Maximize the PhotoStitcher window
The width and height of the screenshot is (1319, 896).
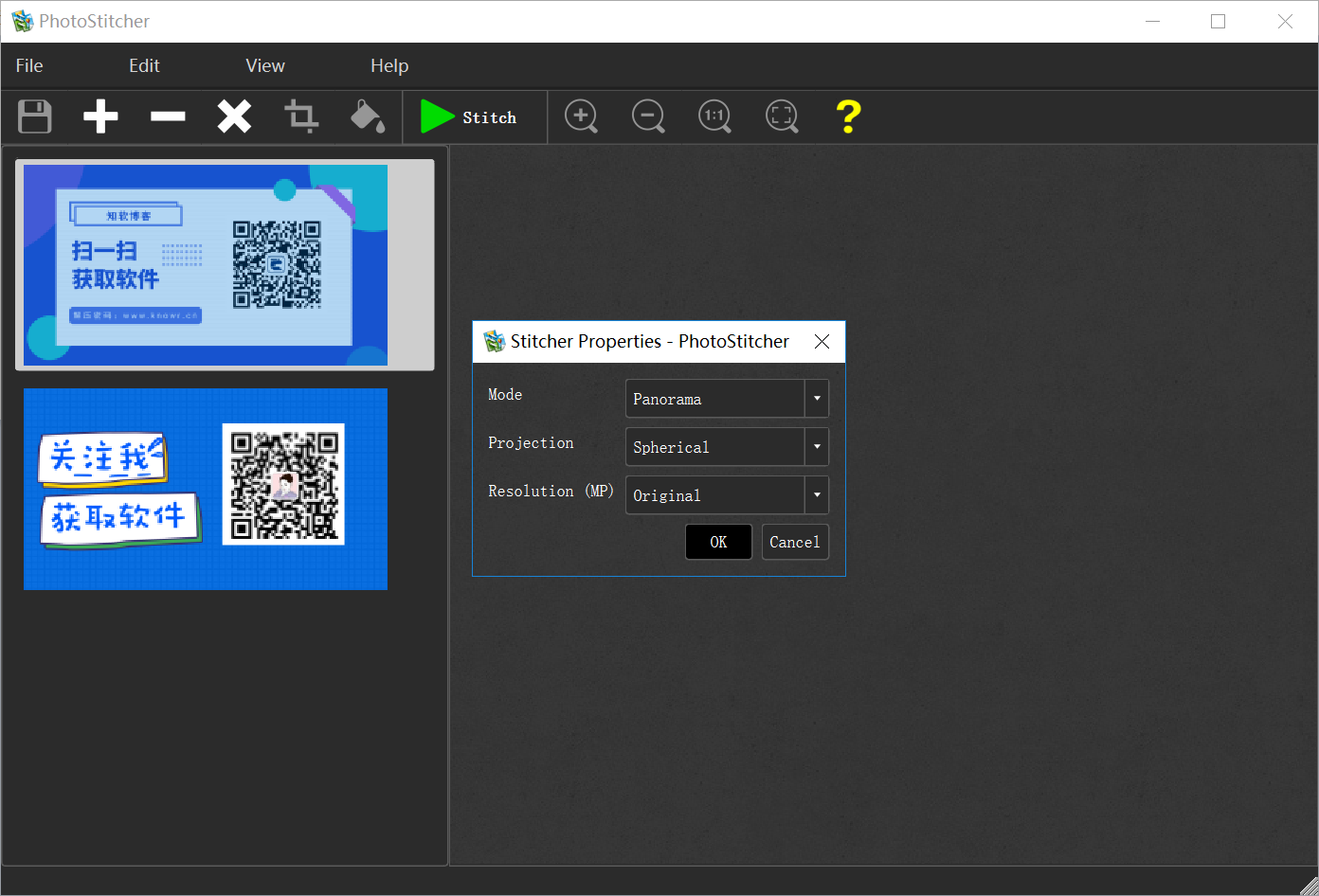click(x=1219, y=21)
